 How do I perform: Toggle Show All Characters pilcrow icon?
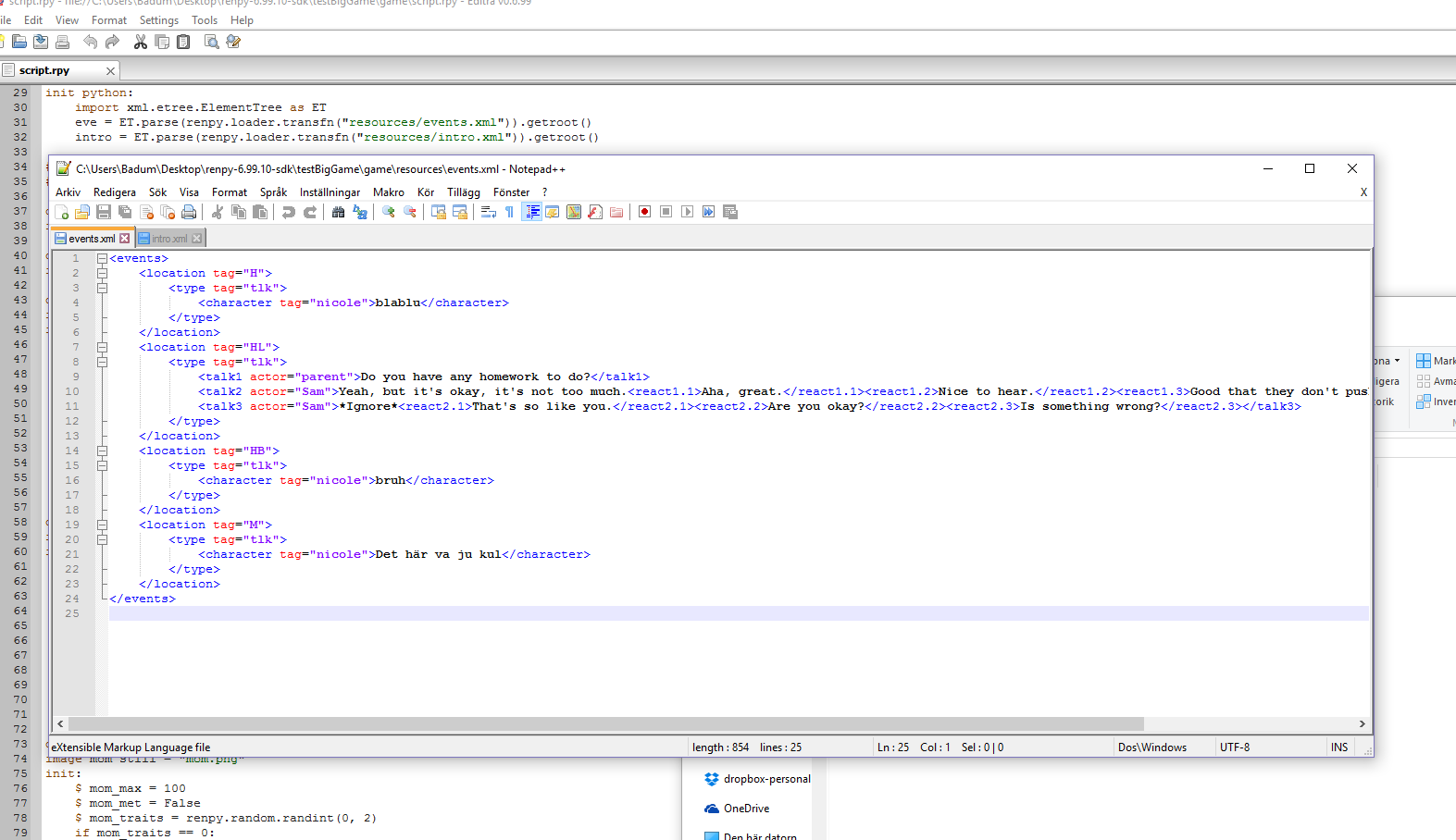pyautogui.click(x=510, y=212)
